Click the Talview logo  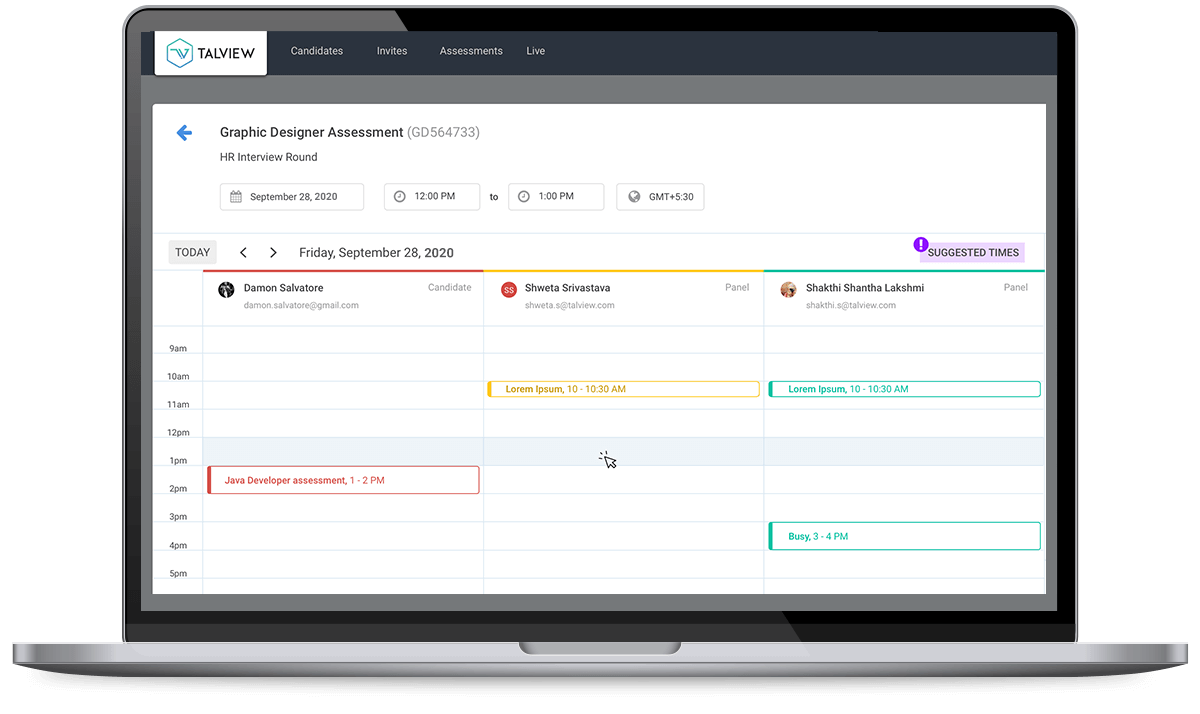point(211,52)
